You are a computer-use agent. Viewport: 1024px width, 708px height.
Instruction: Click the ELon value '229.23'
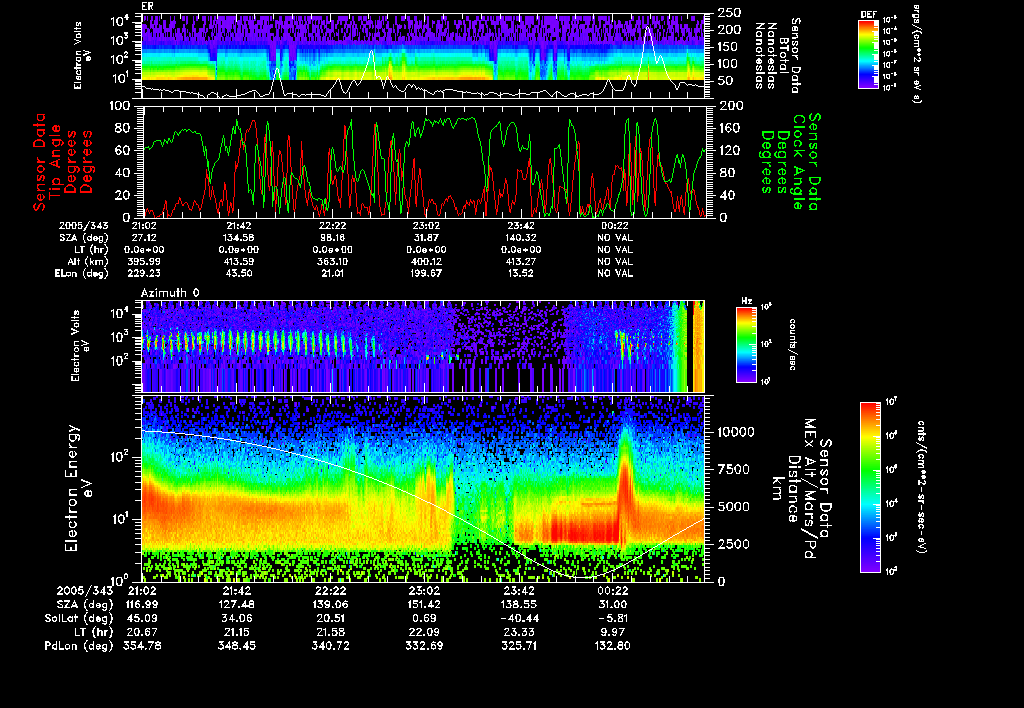[145, 273]
